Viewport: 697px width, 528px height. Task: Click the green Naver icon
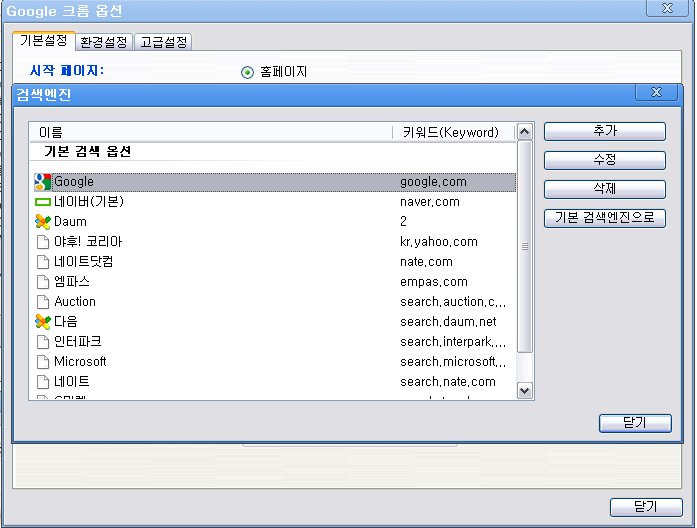point(43,202)
